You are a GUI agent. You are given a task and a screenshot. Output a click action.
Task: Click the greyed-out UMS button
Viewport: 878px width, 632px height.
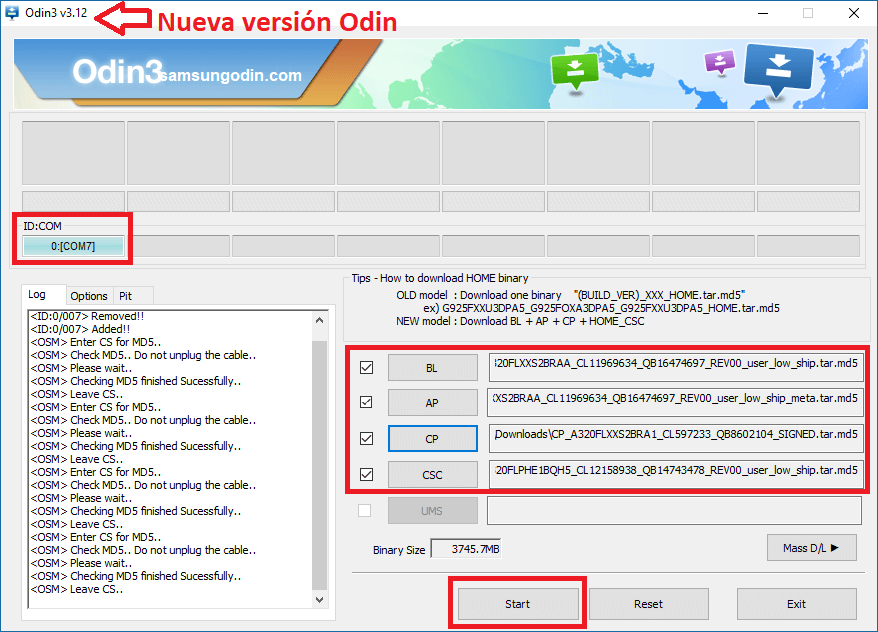click(x=432, y=511)
